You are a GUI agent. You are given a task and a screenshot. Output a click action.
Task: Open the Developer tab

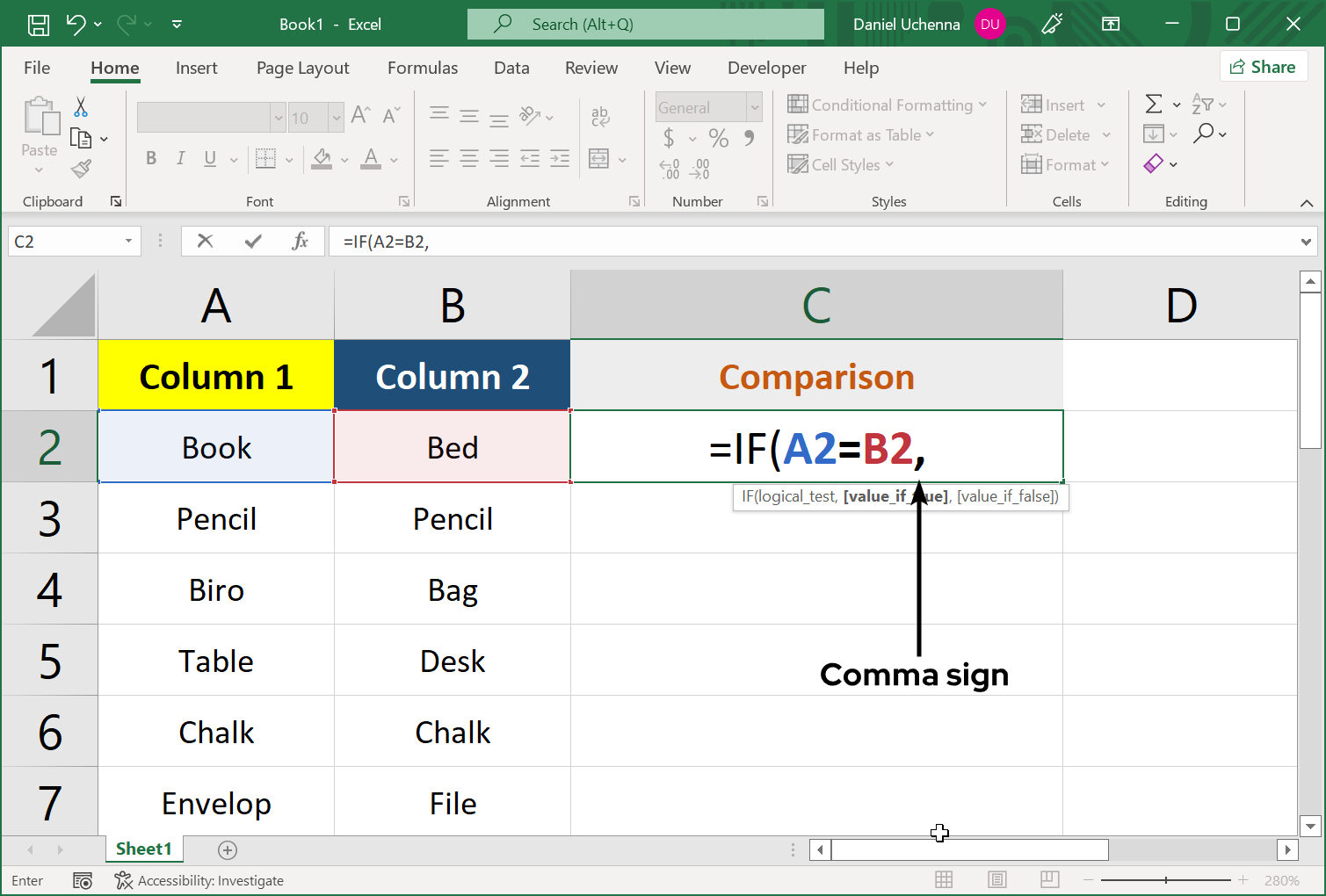pos(766,68)
